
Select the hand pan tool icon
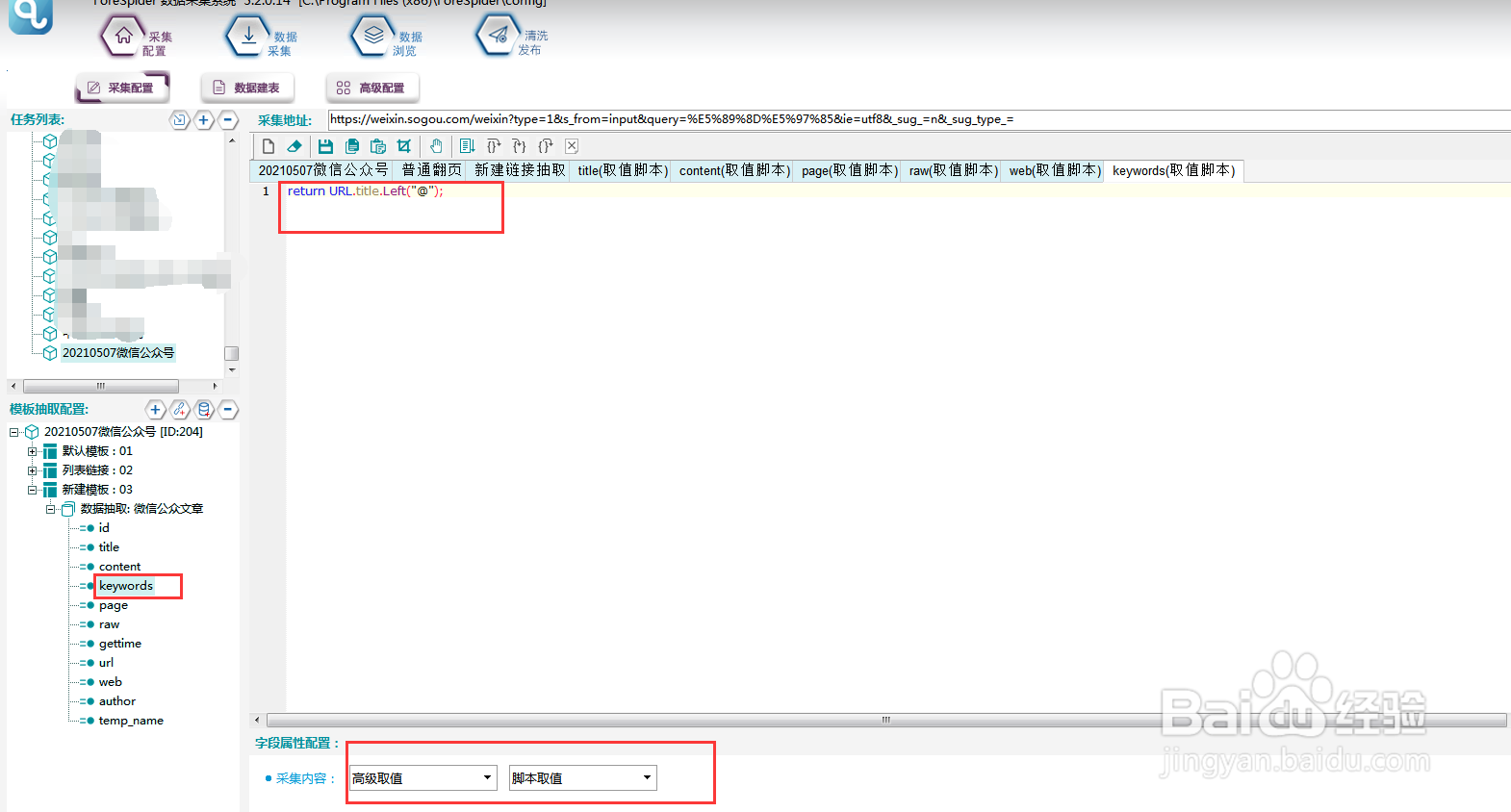click(x=436, y=146)
